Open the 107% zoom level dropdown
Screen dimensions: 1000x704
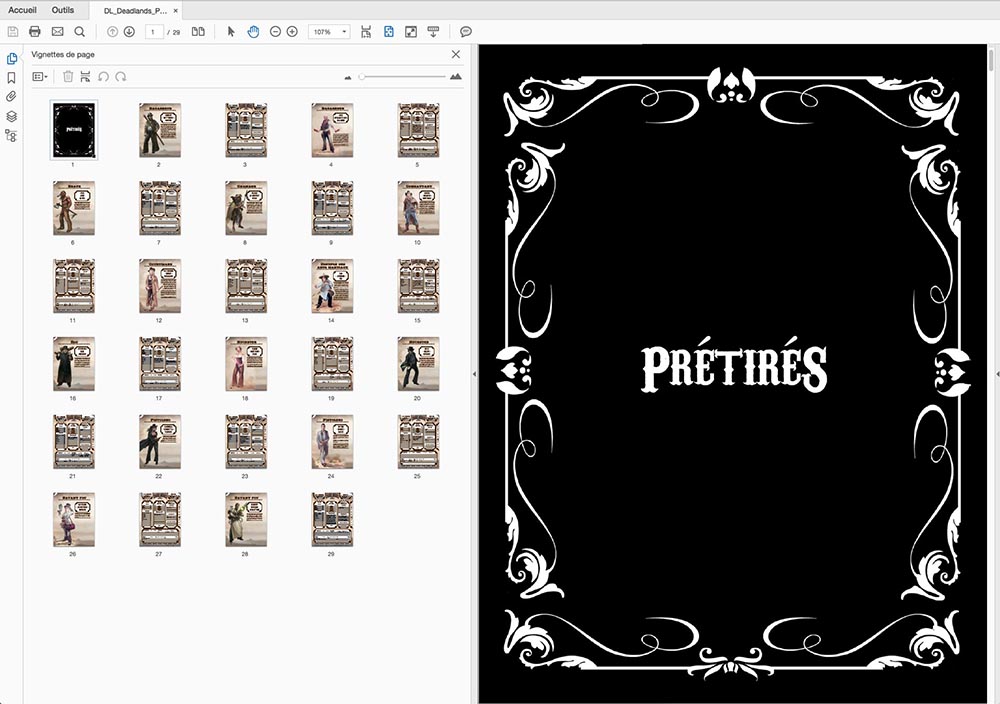344,32
